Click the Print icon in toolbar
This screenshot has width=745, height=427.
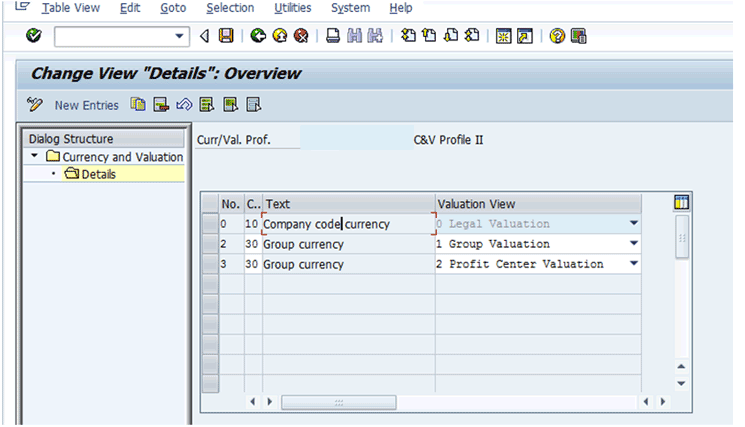point(333,36)
